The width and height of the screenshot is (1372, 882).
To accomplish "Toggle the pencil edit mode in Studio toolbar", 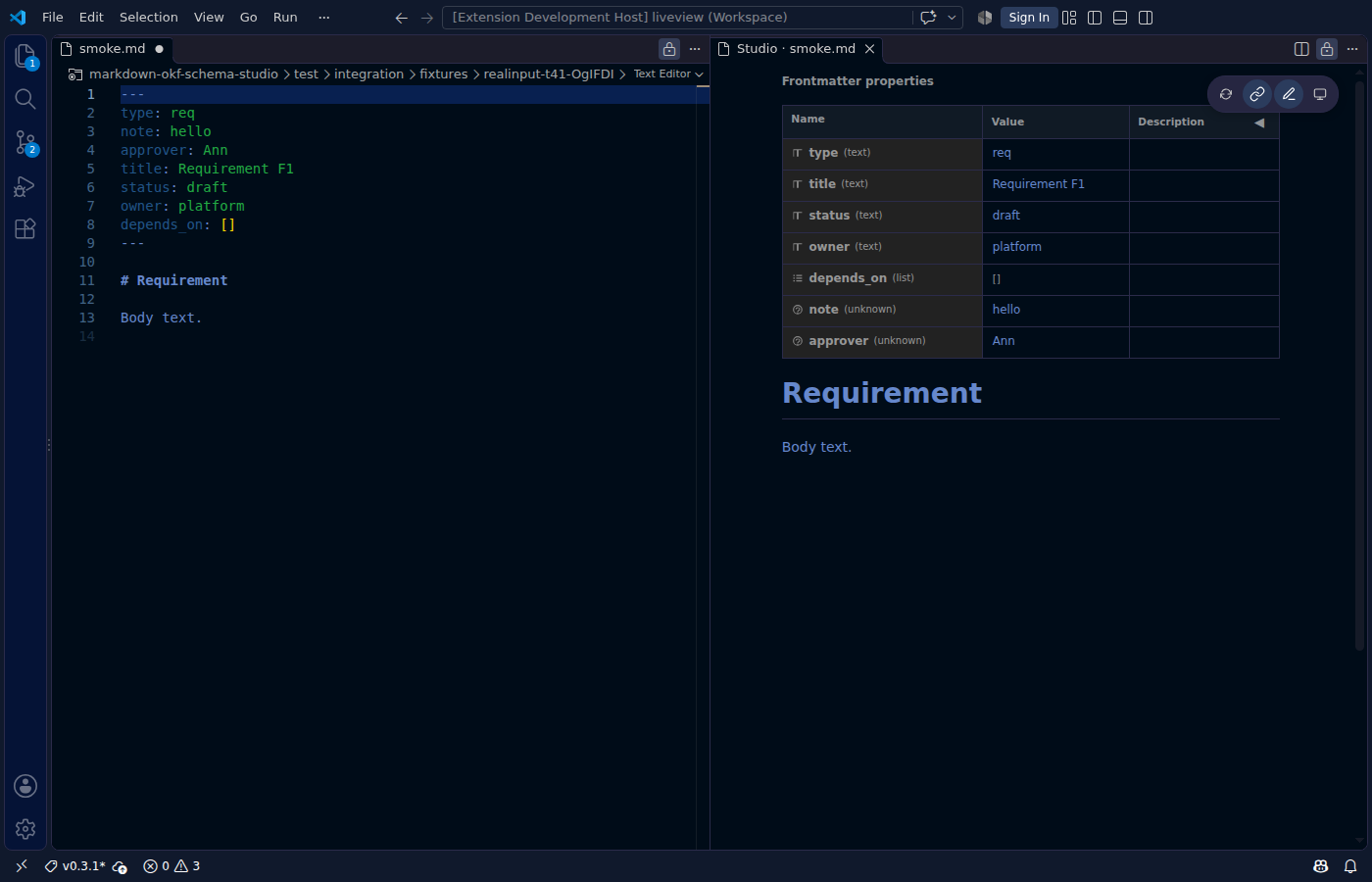I will coord(1289,94).
